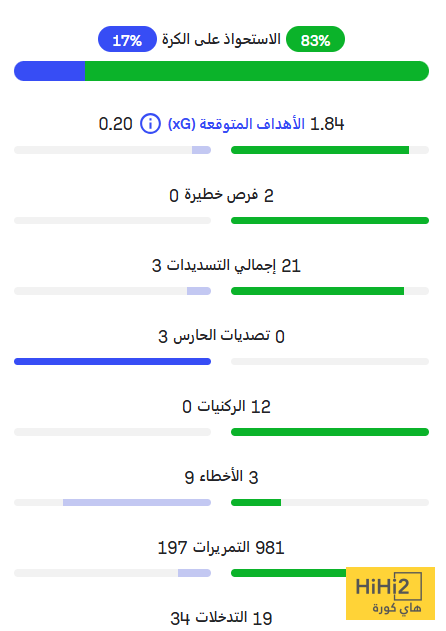Viewport: 446px width, 631px height.
Task: Click the 83% possession badge
Action: (x=315, y=39)
